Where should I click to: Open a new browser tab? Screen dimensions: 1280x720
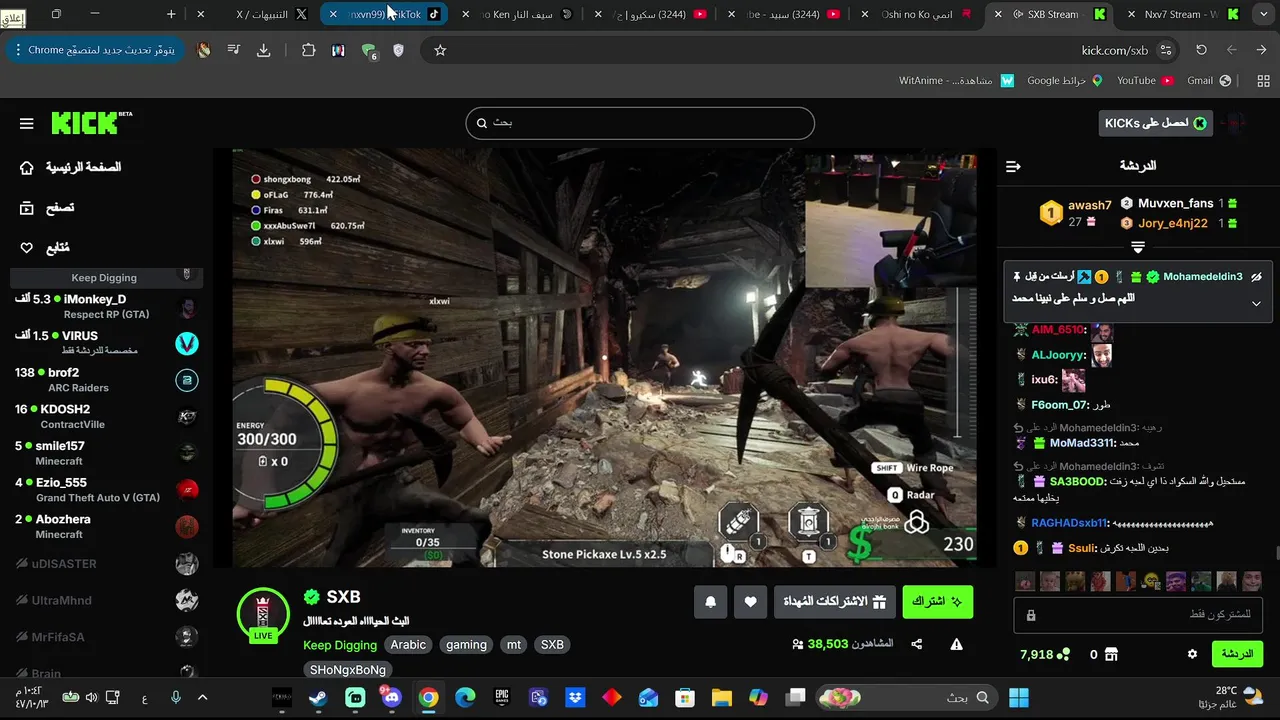171,14
